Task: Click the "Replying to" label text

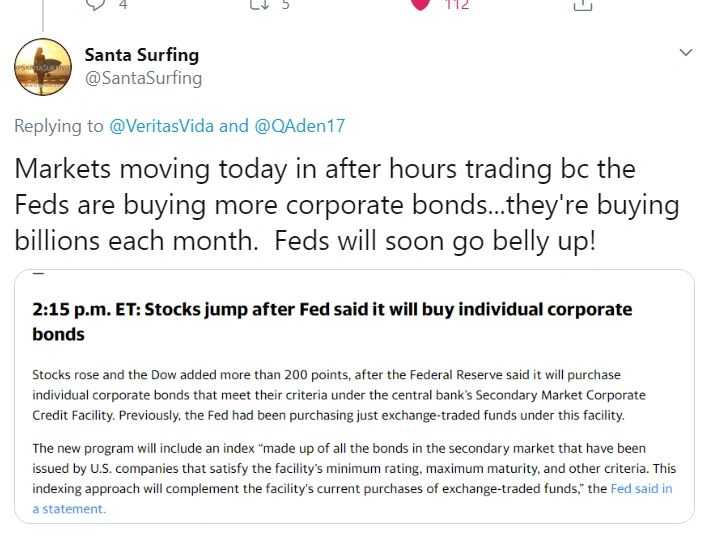Action: click(59, 126)
